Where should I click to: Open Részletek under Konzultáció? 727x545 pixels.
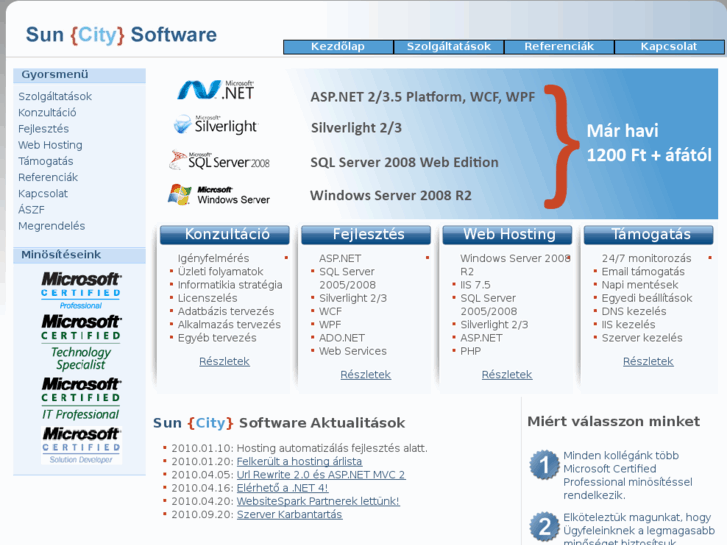[x=224, y=361]
